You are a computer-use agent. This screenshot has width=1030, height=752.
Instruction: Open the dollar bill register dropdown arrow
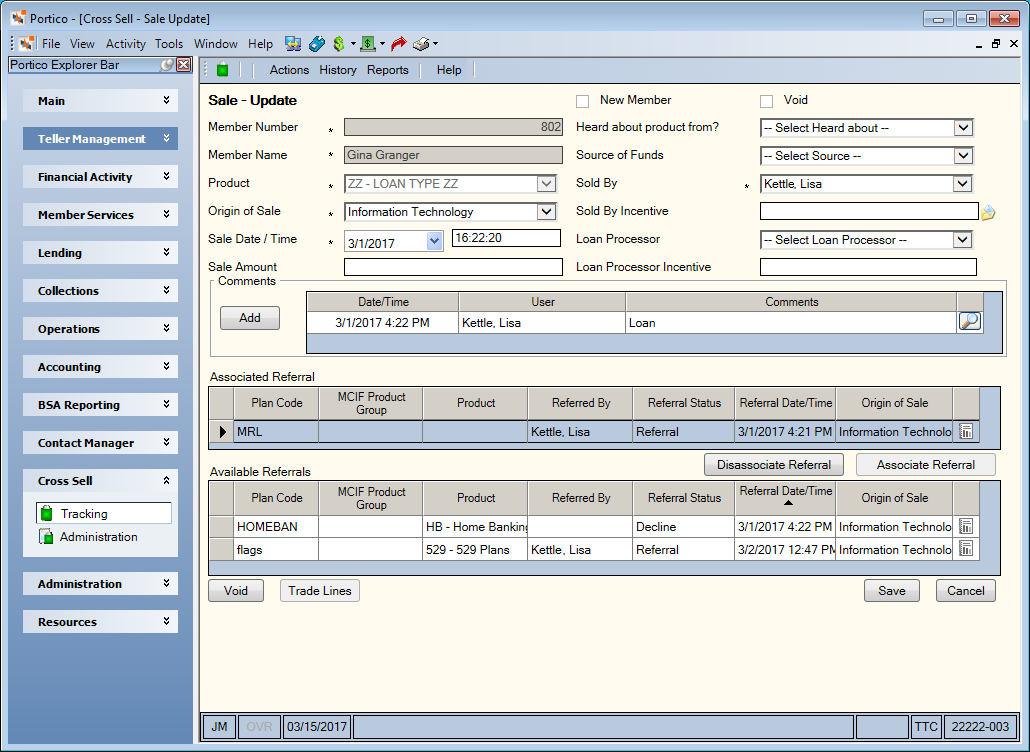382,44
